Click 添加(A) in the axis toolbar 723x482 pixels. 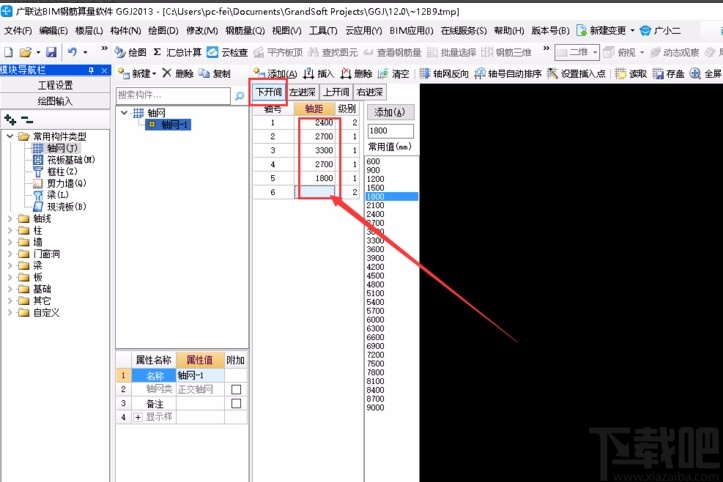(x=275, y=73)
